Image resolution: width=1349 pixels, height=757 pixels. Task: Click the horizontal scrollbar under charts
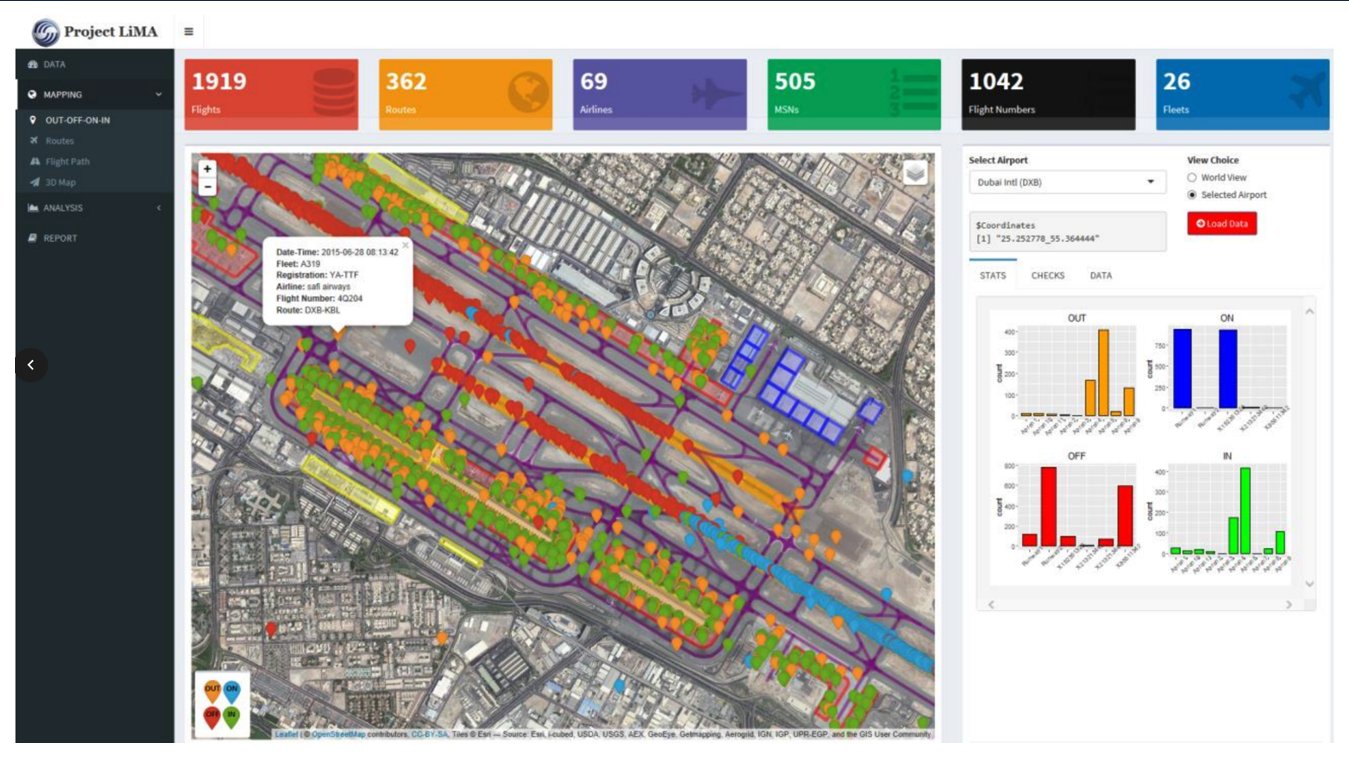pos(1140,604)
